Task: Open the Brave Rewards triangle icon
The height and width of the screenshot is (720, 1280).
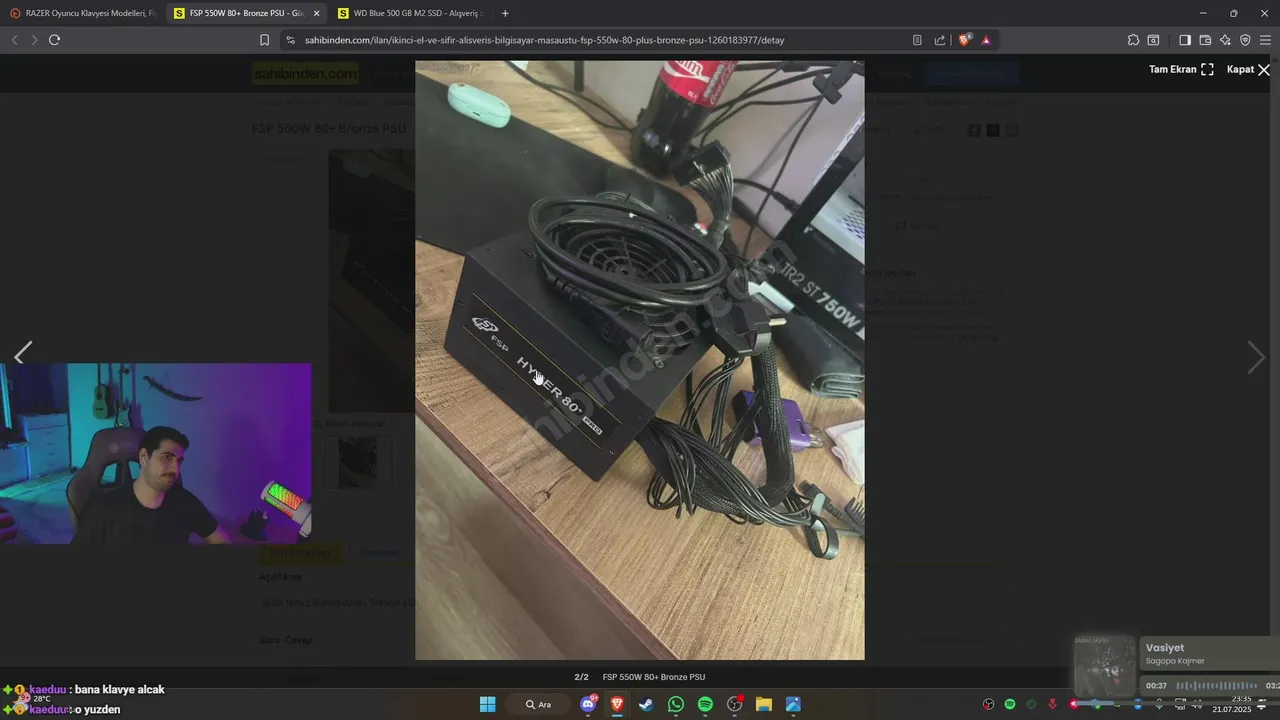Action: (986, 40)
